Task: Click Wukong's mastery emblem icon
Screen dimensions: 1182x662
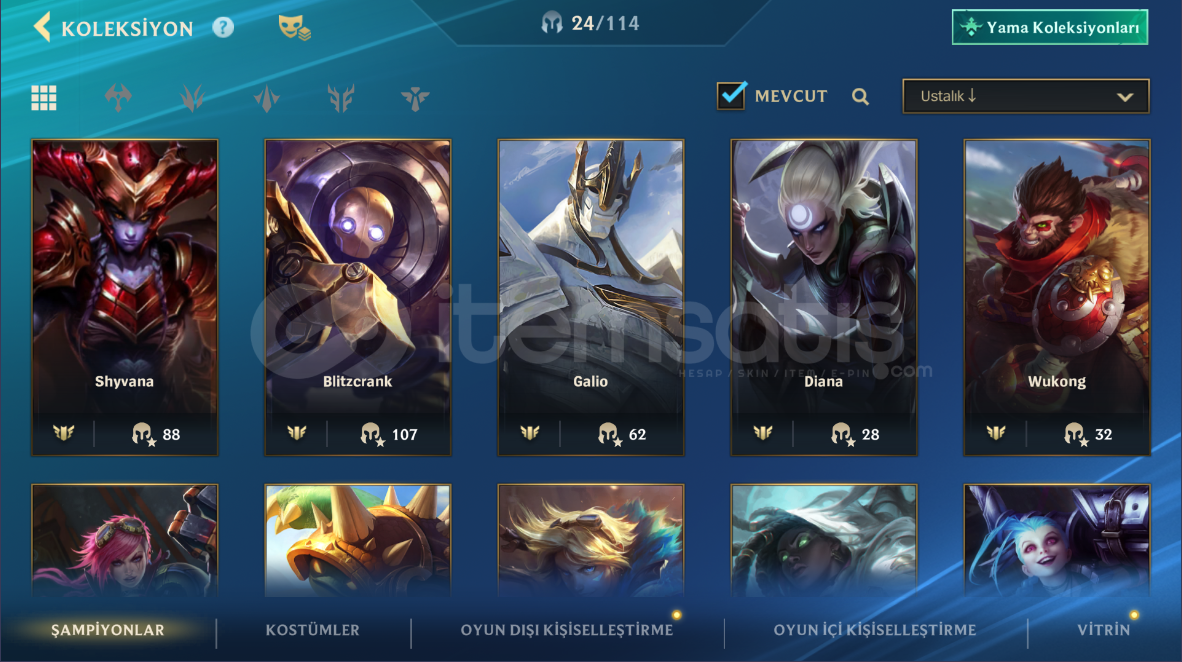Action: coord(996,433)
